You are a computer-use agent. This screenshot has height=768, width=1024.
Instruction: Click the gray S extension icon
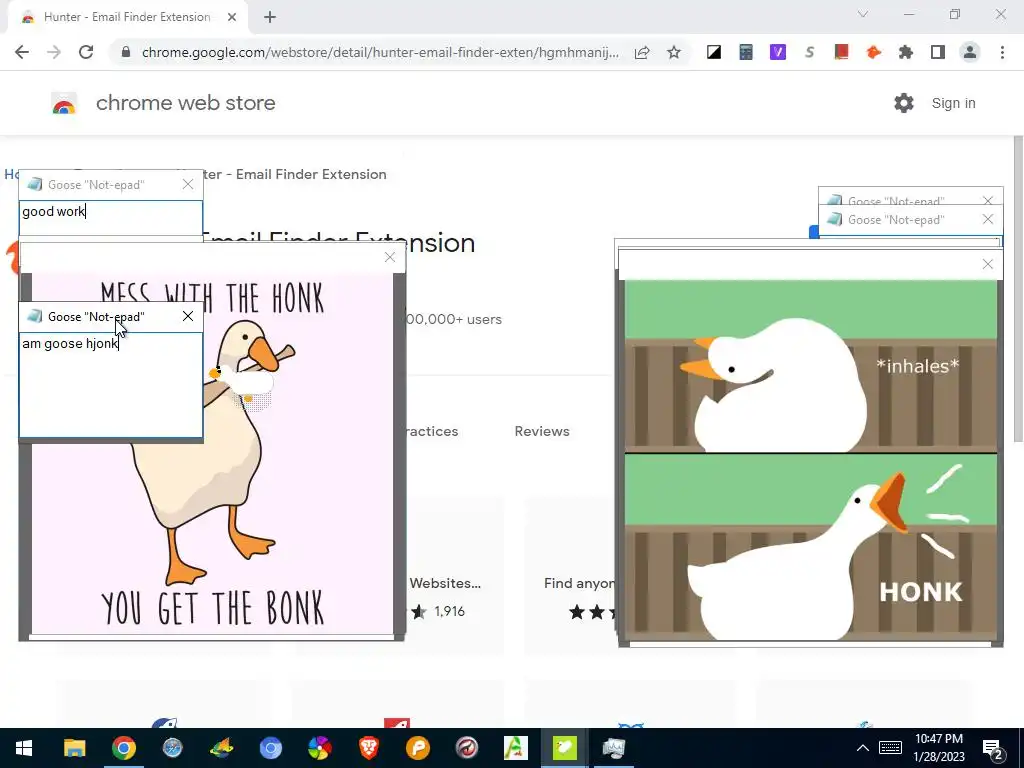810,52
